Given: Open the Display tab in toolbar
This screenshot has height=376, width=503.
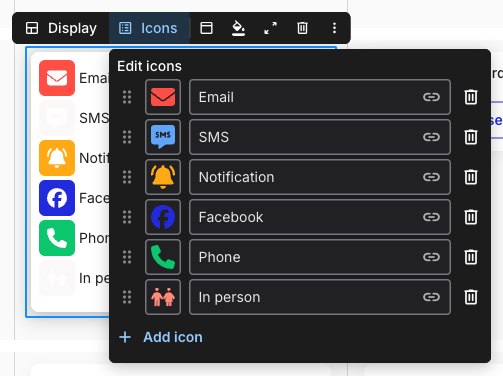Looking at the screenshot, I should pyautogui.click(x=61, y=28).
